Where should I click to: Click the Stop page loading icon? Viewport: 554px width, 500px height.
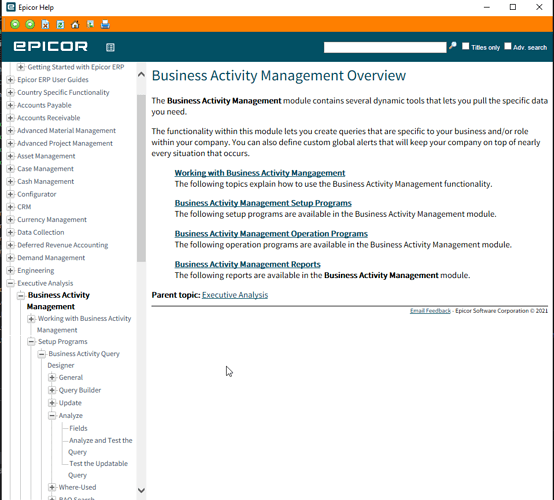coord(45,24)
